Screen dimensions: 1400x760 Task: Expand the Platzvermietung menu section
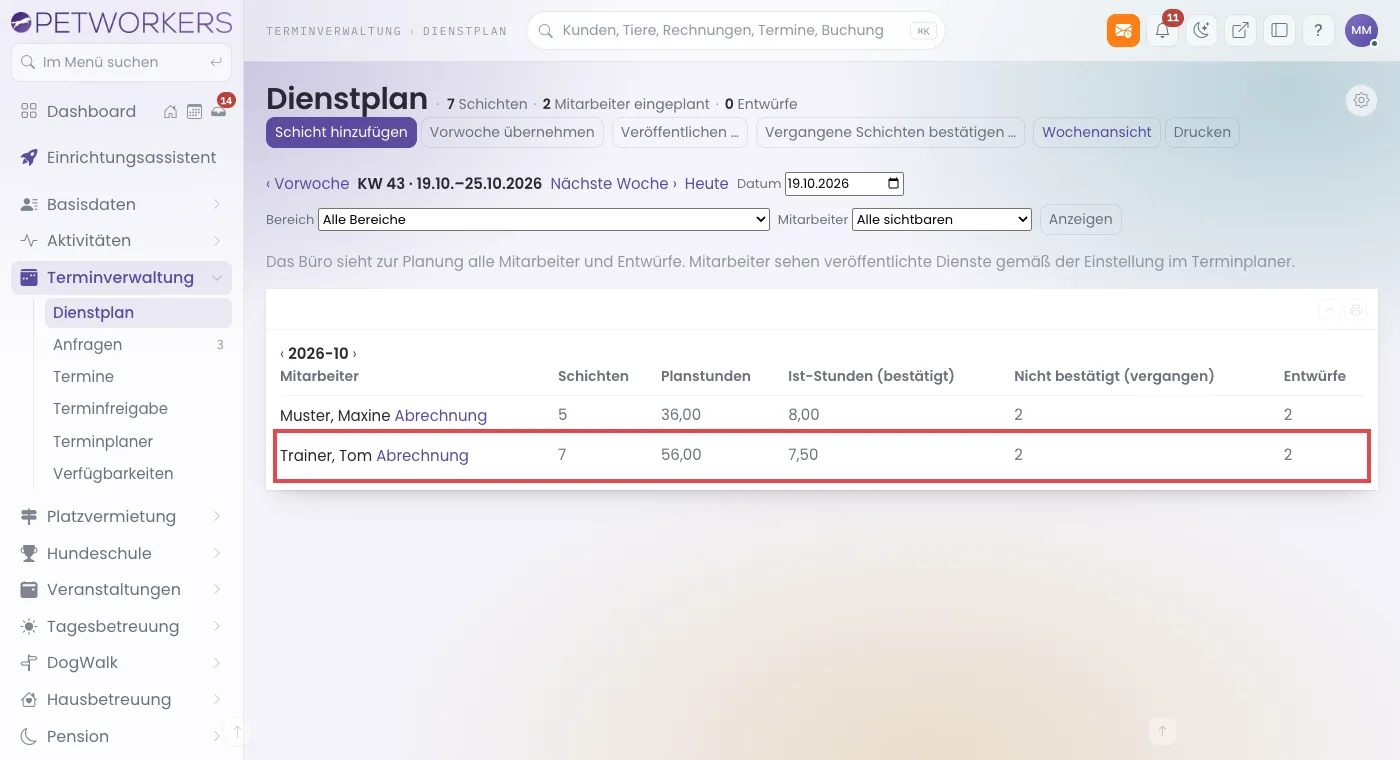(121, 516)
